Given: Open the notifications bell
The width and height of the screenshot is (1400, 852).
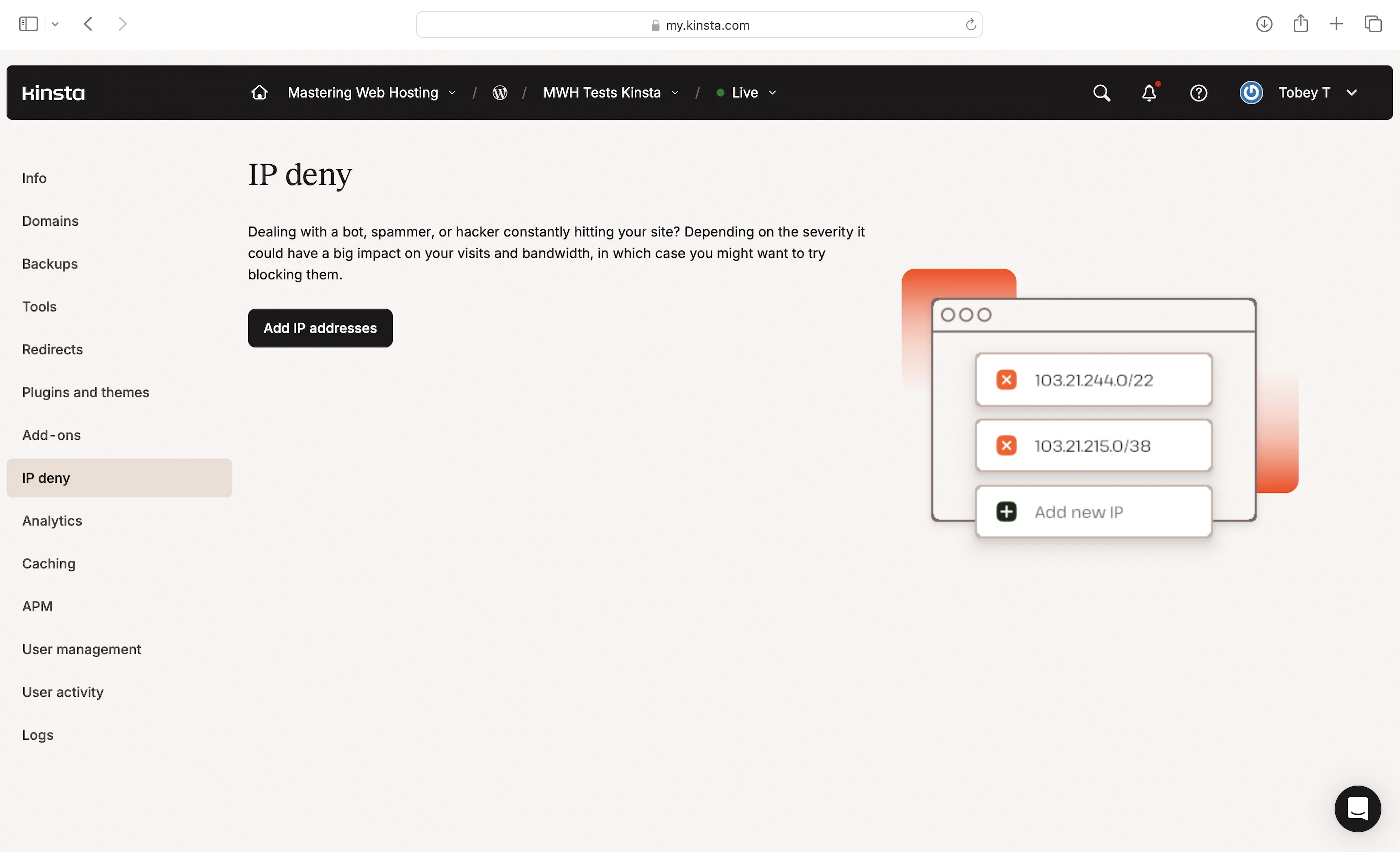Looking at the screenshot, I should click(x=1149, y=92).
